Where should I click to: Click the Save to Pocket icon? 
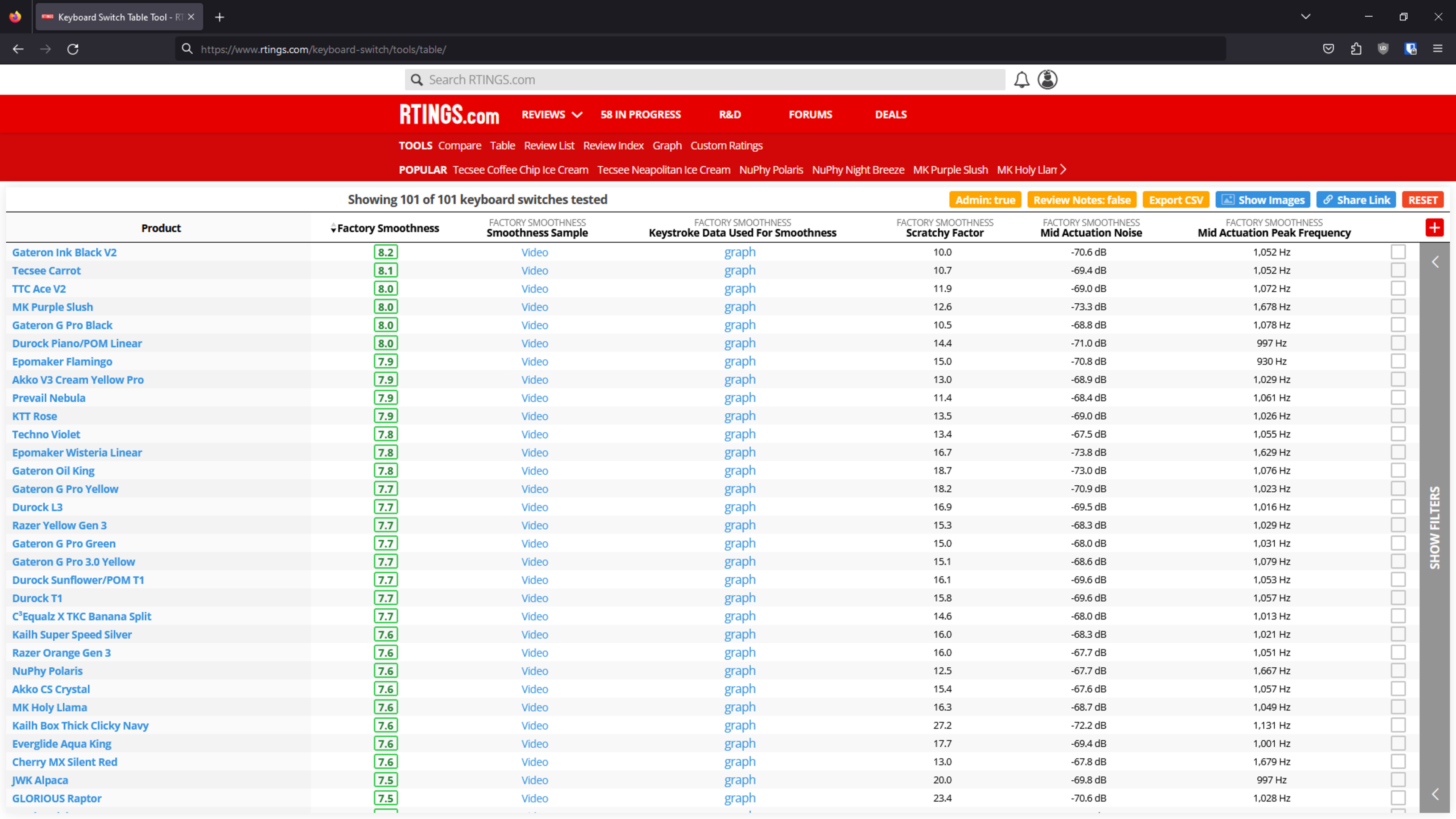coord(1328,49)
